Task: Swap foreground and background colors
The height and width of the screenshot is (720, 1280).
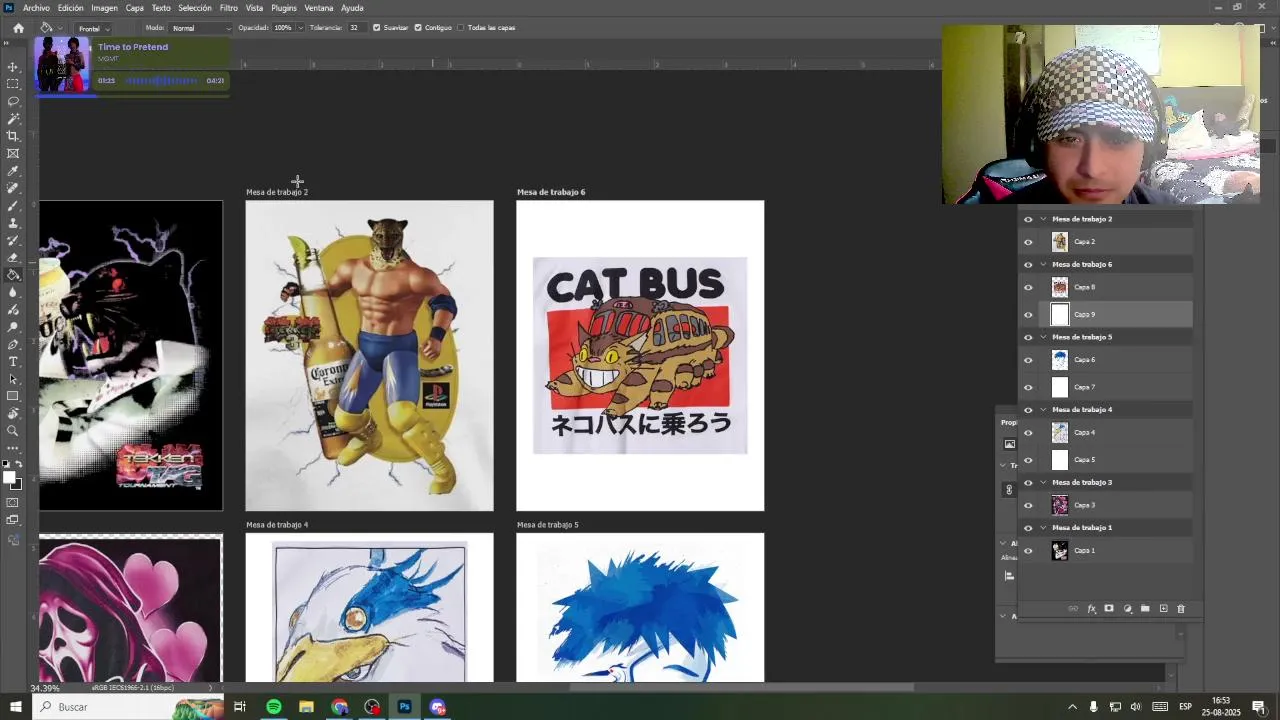Action: (19, 465)
